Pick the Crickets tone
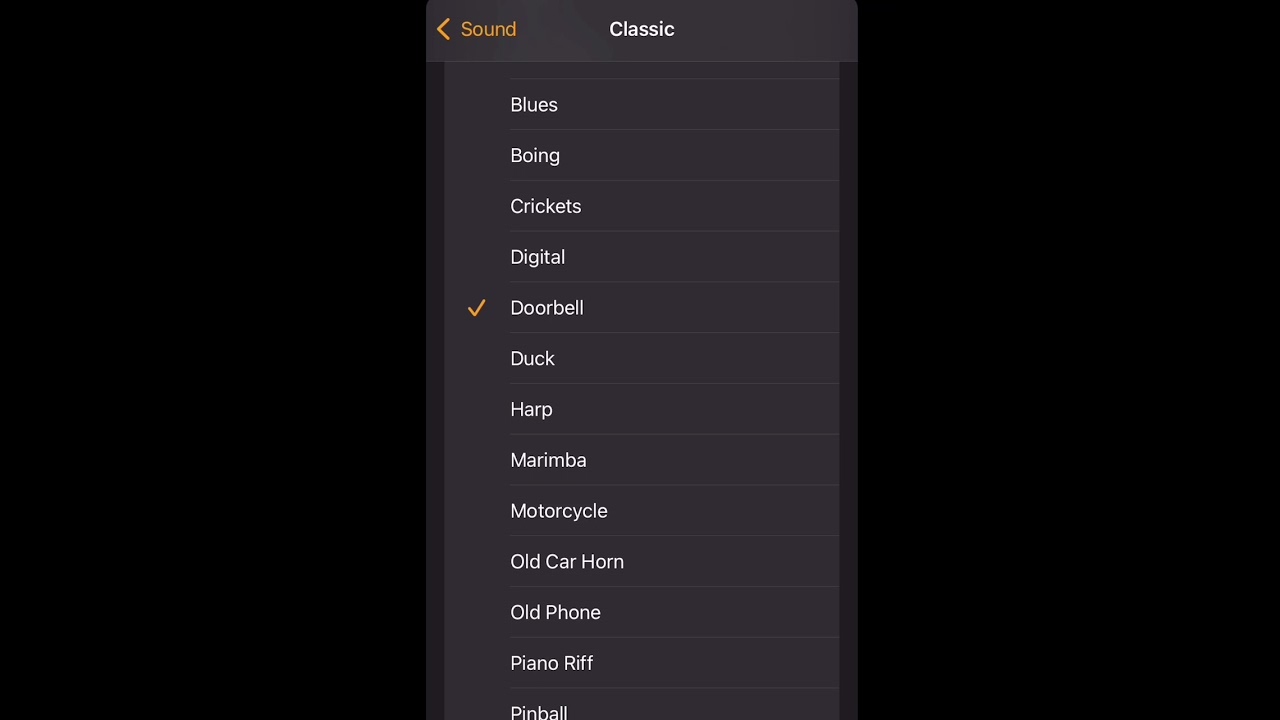 click(x=545, y=206)
